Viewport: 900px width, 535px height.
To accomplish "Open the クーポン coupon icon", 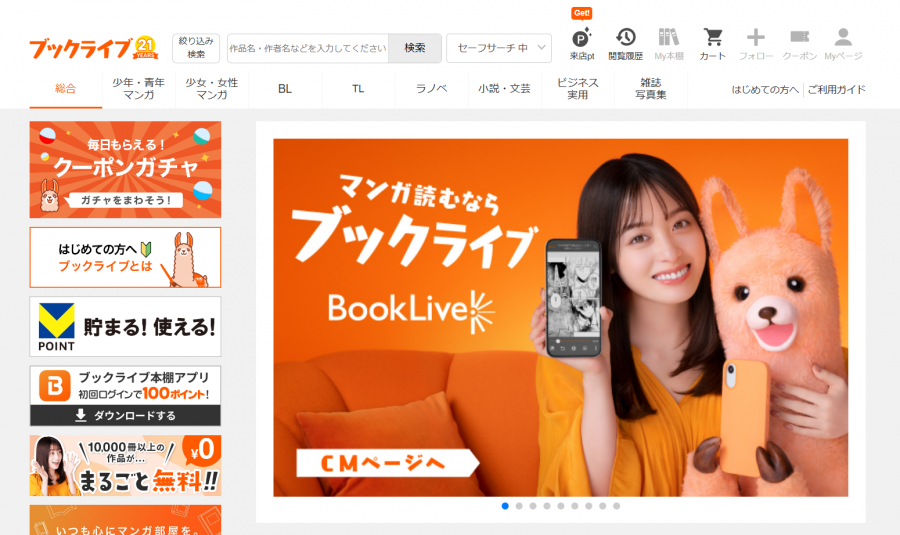I will click(x=800, y=44).
